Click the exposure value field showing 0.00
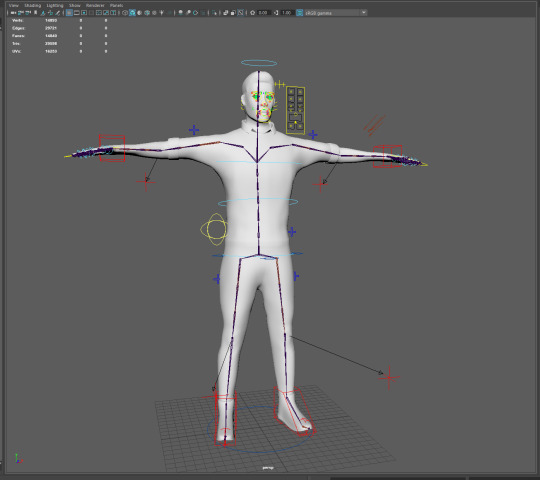The image size is (540, 480). (263, 13)
